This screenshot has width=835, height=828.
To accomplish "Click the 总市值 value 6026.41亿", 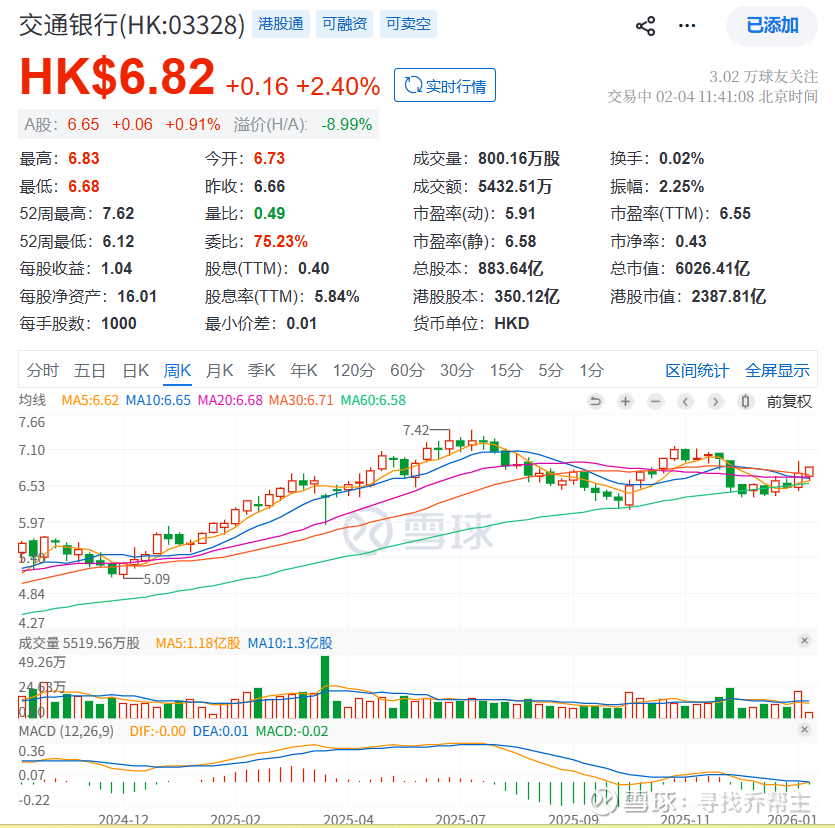I will (x=713, y=268).
